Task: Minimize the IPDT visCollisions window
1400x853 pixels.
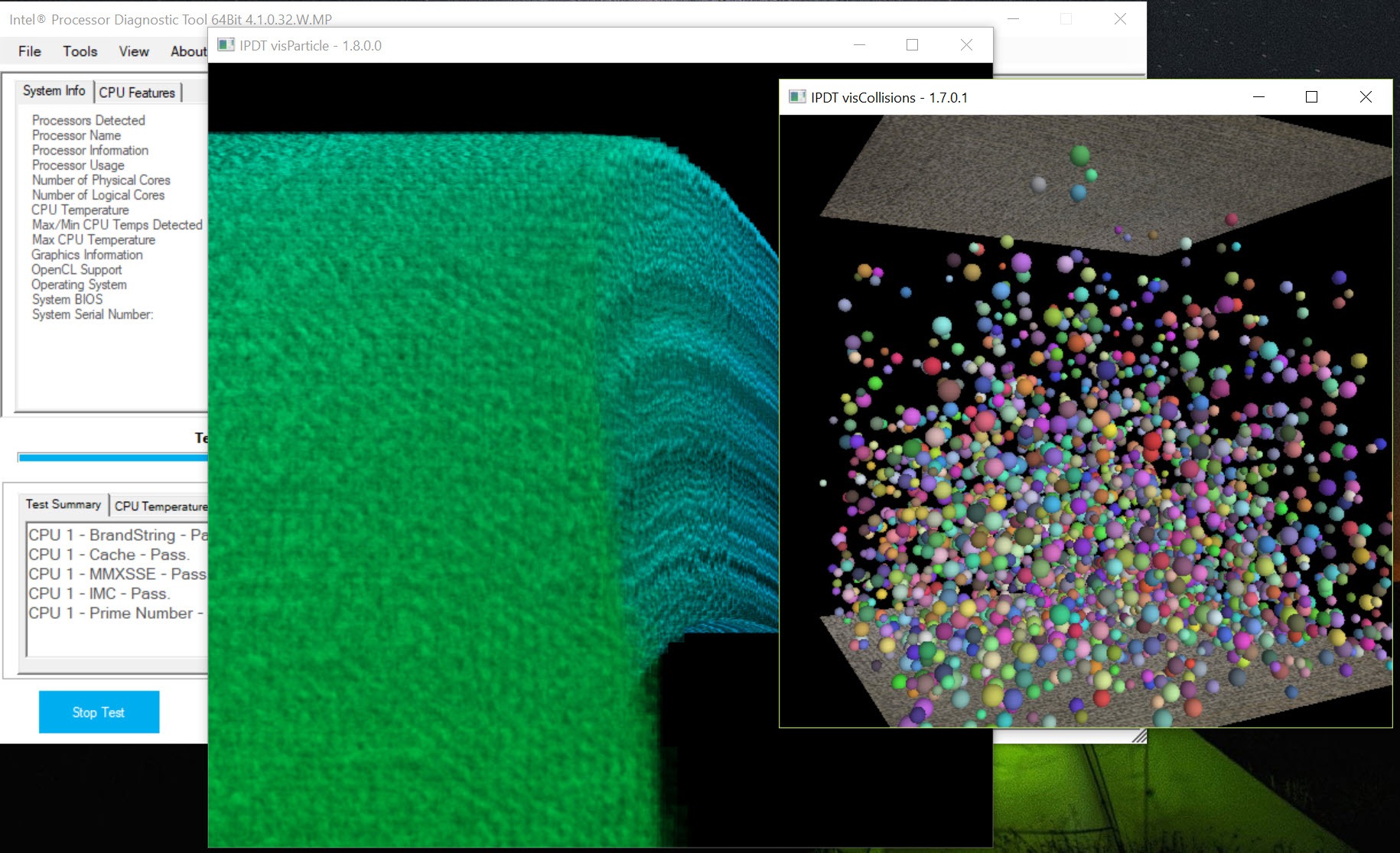Action: 1258,97
